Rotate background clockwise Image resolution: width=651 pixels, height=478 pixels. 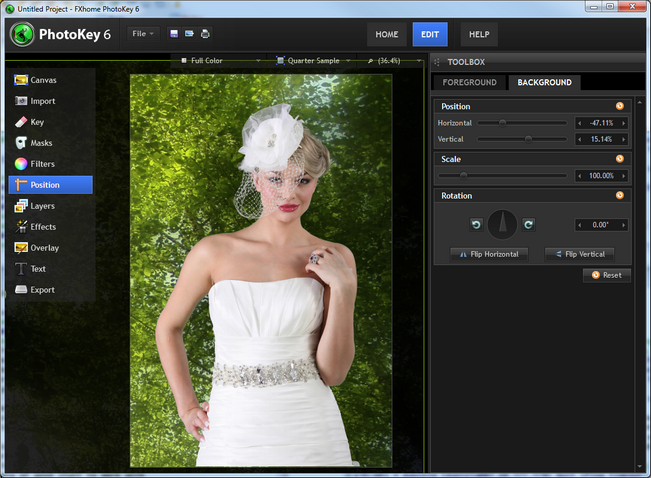pyautogui.click(x=529, y=225)
